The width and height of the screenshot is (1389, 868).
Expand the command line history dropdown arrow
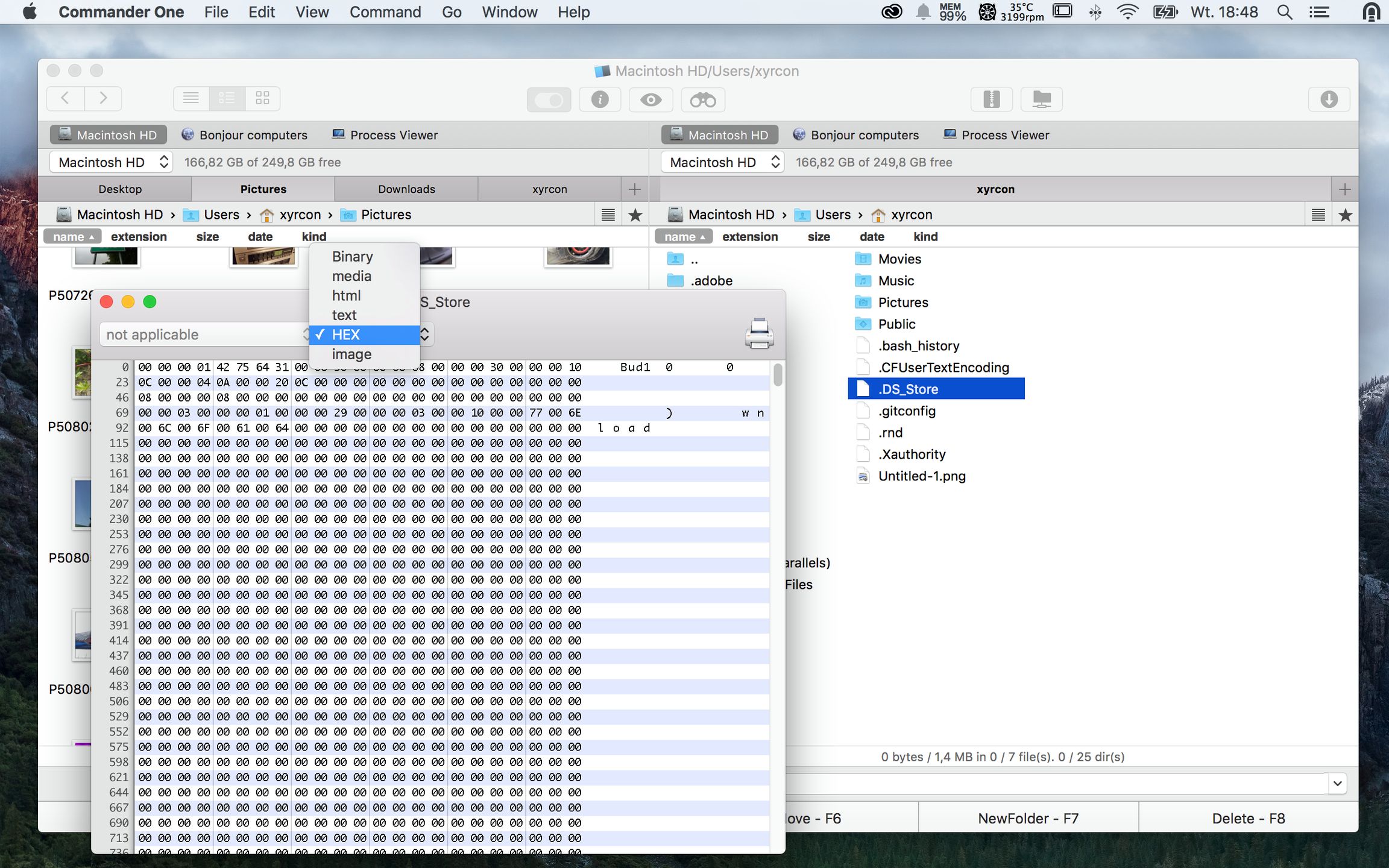pyautogui.click(x=1337, y=784)
